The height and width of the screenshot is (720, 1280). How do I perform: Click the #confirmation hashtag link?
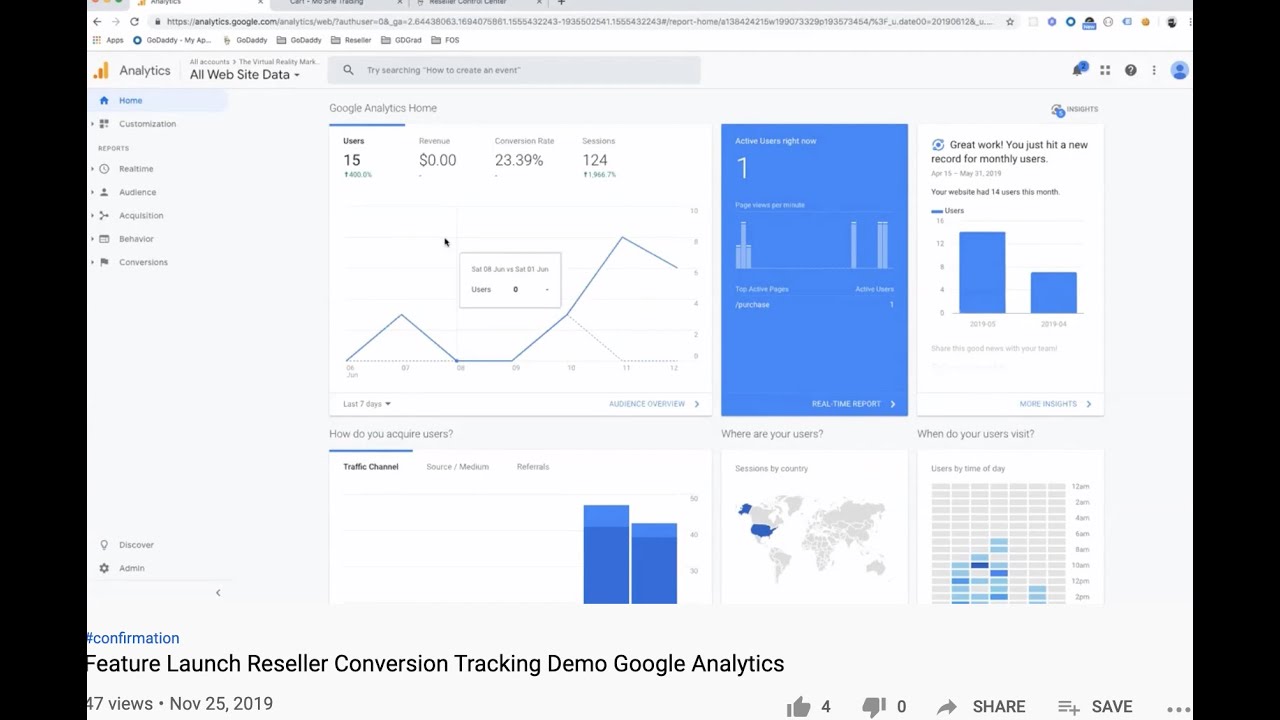click(133, 638)
